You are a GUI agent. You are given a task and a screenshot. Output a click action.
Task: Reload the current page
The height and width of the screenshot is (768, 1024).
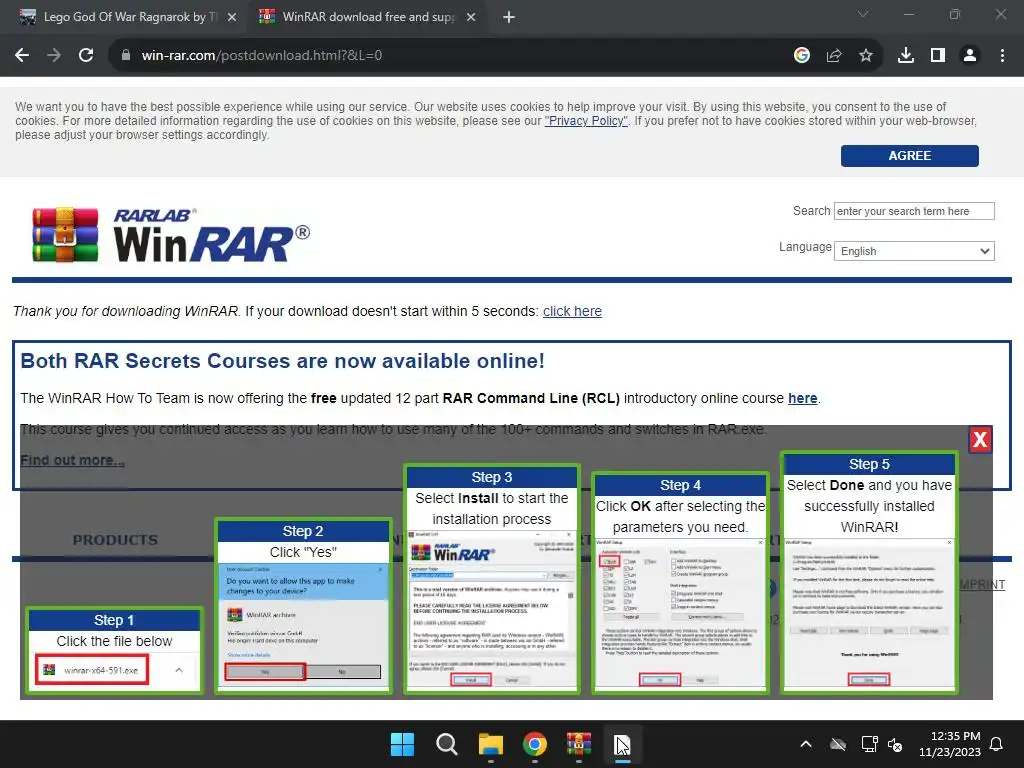[86, 56]
